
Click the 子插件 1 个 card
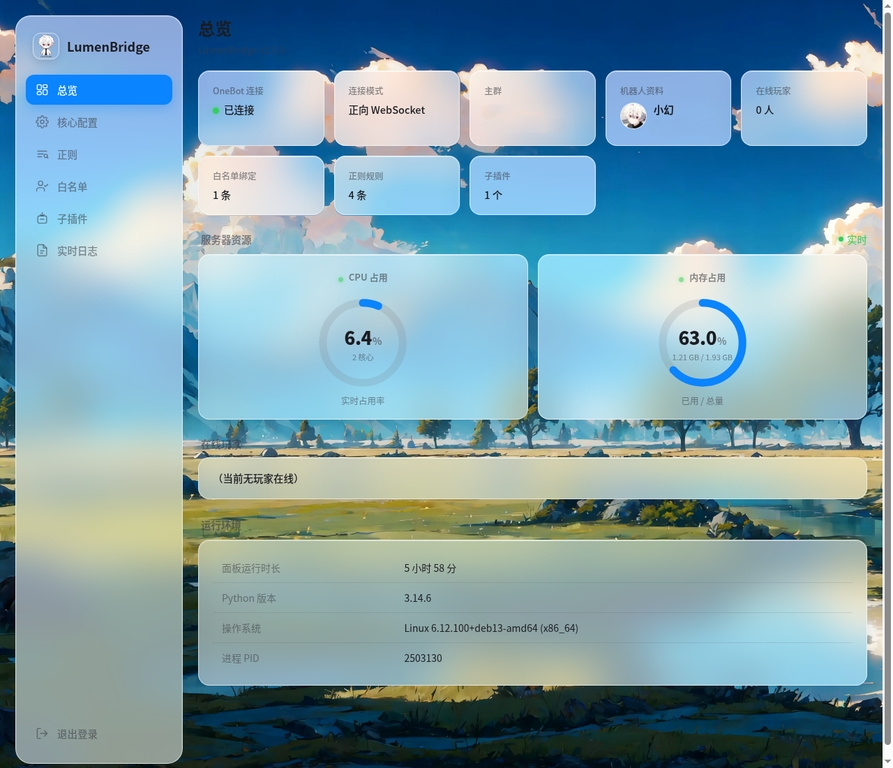(x=532, y=186)
